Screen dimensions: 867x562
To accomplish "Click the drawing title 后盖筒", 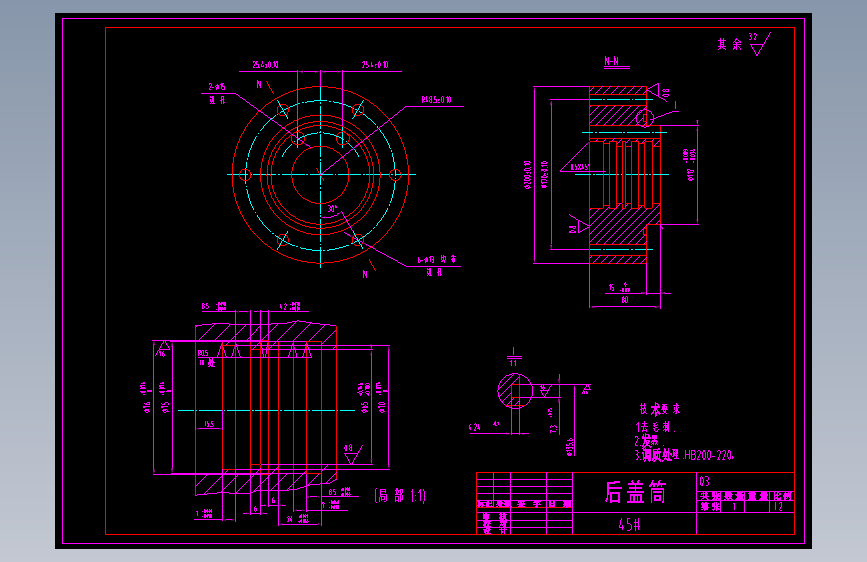I will [635, 492].
